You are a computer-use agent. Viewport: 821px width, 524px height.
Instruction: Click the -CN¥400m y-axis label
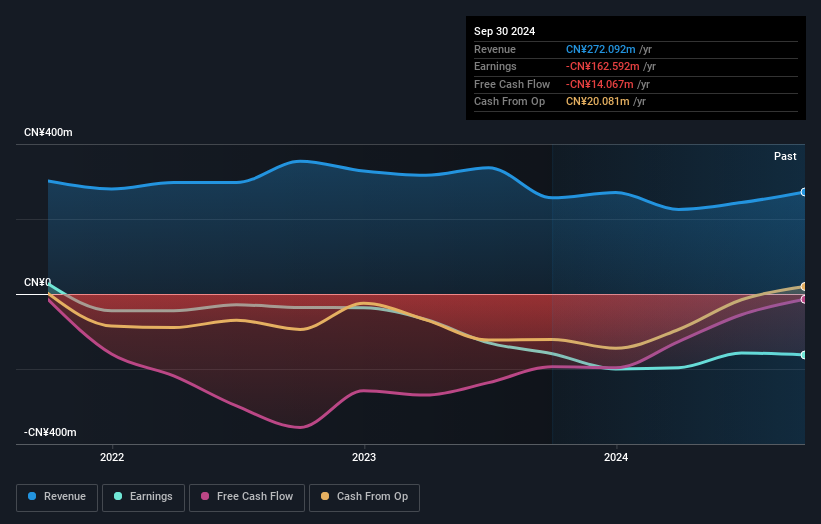(x=50, y=432)
